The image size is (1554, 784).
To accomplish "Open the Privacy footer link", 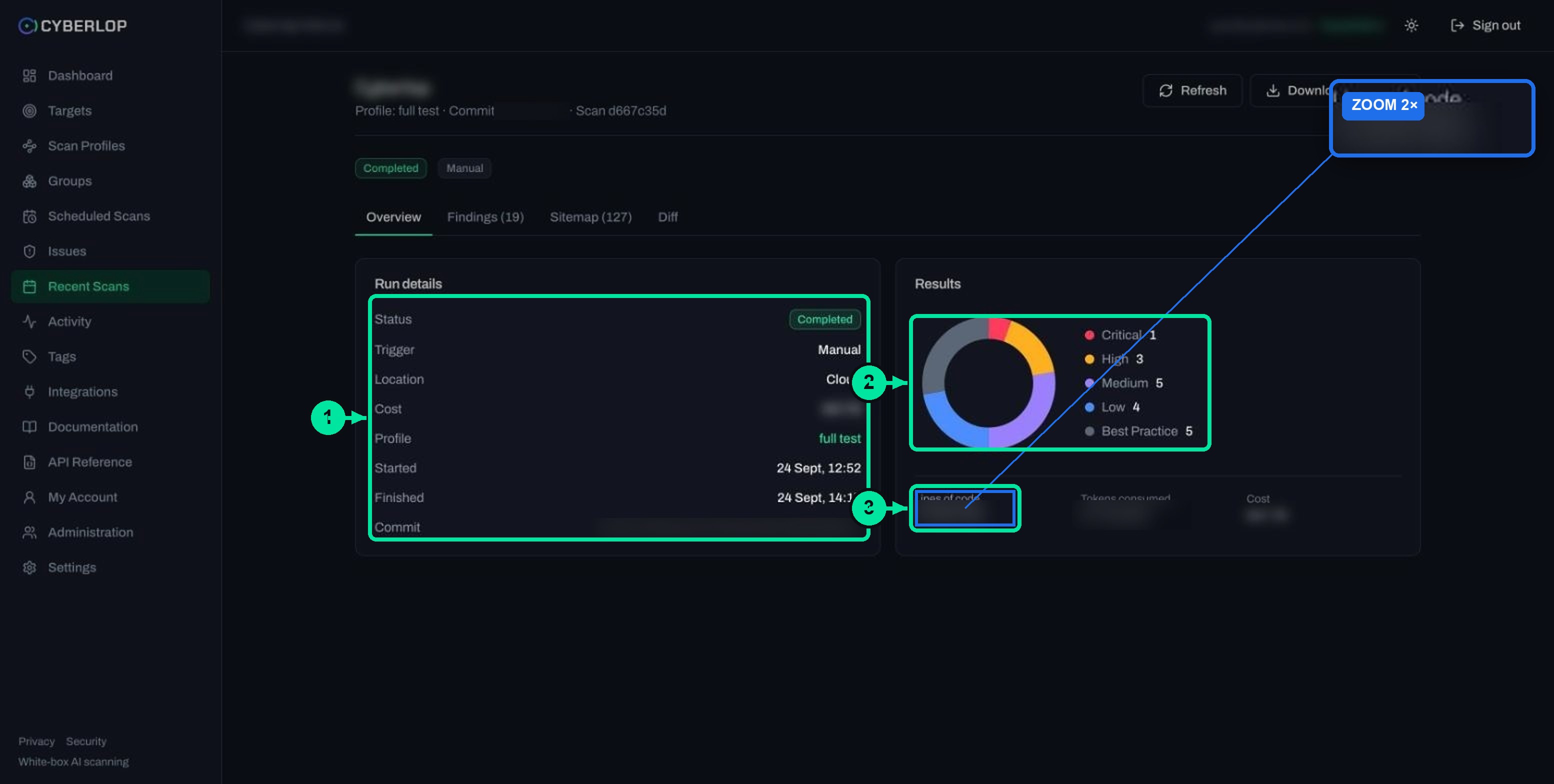I will (36, 741).
